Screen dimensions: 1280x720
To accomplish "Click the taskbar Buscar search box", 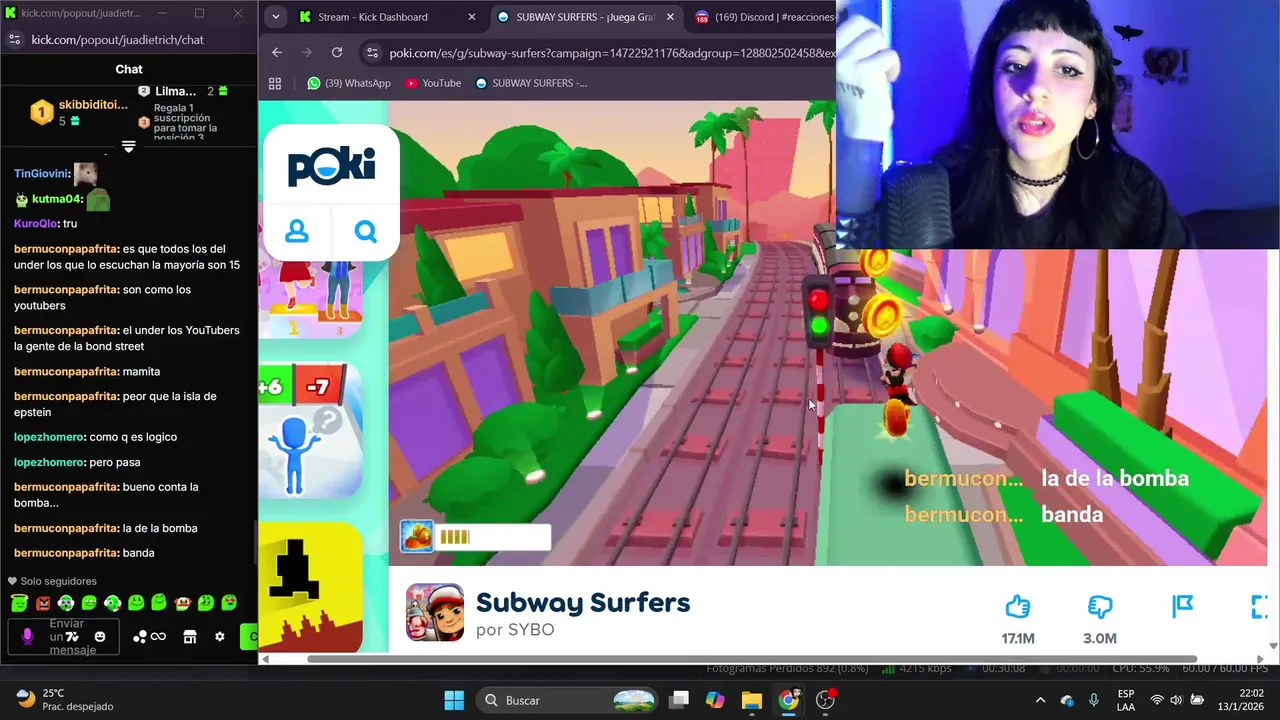I will pos(566,700).
